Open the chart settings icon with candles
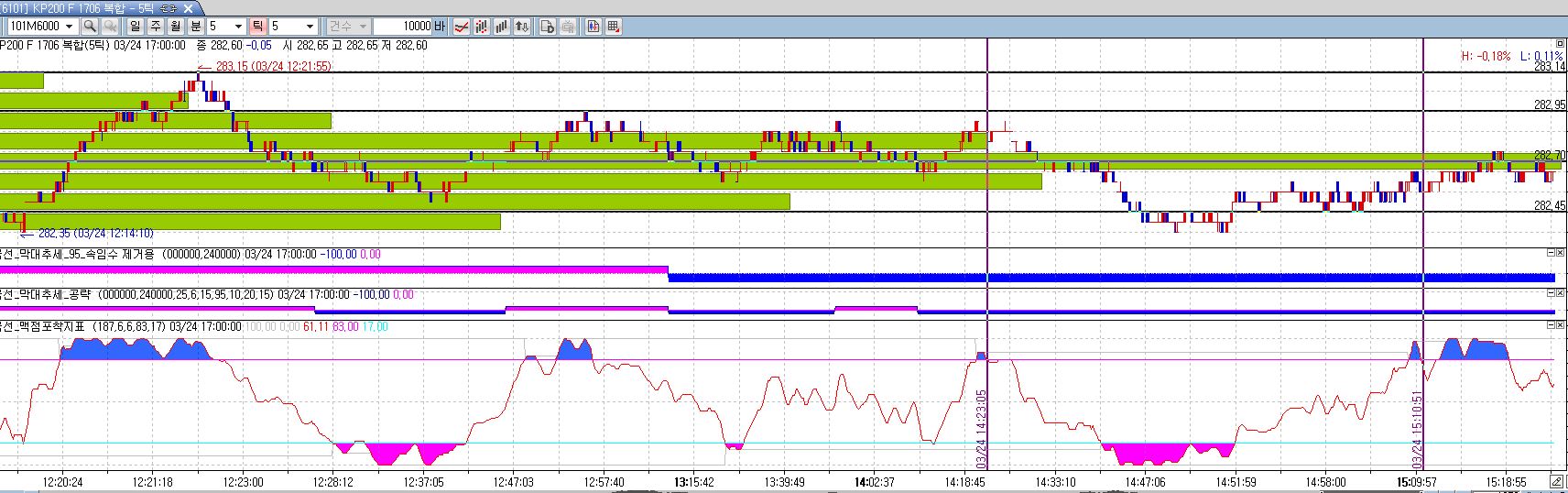The image size is (1568, 493). [x=593, y=27]
